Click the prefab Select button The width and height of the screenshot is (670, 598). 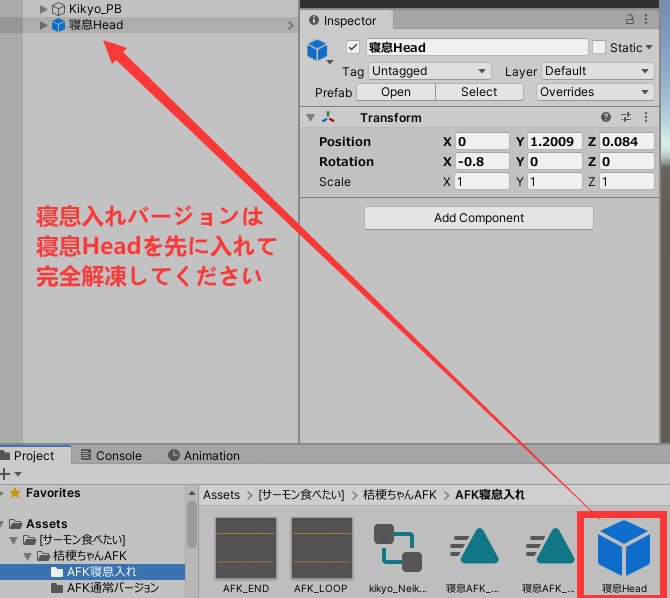tap(479, 92)
